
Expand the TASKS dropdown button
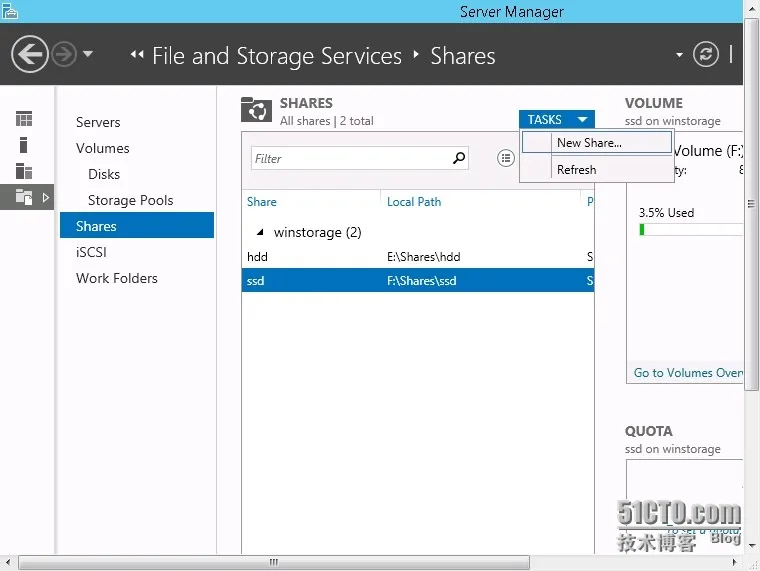556,120
